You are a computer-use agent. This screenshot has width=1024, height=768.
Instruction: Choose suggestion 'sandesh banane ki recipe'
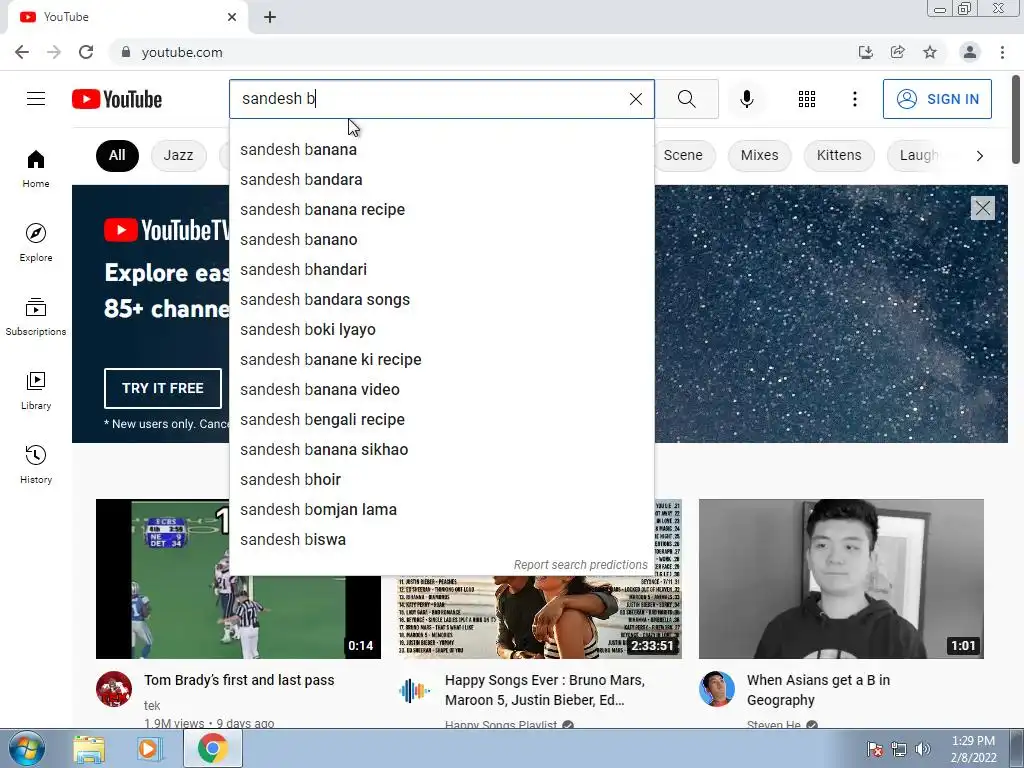tap(441, 360)
